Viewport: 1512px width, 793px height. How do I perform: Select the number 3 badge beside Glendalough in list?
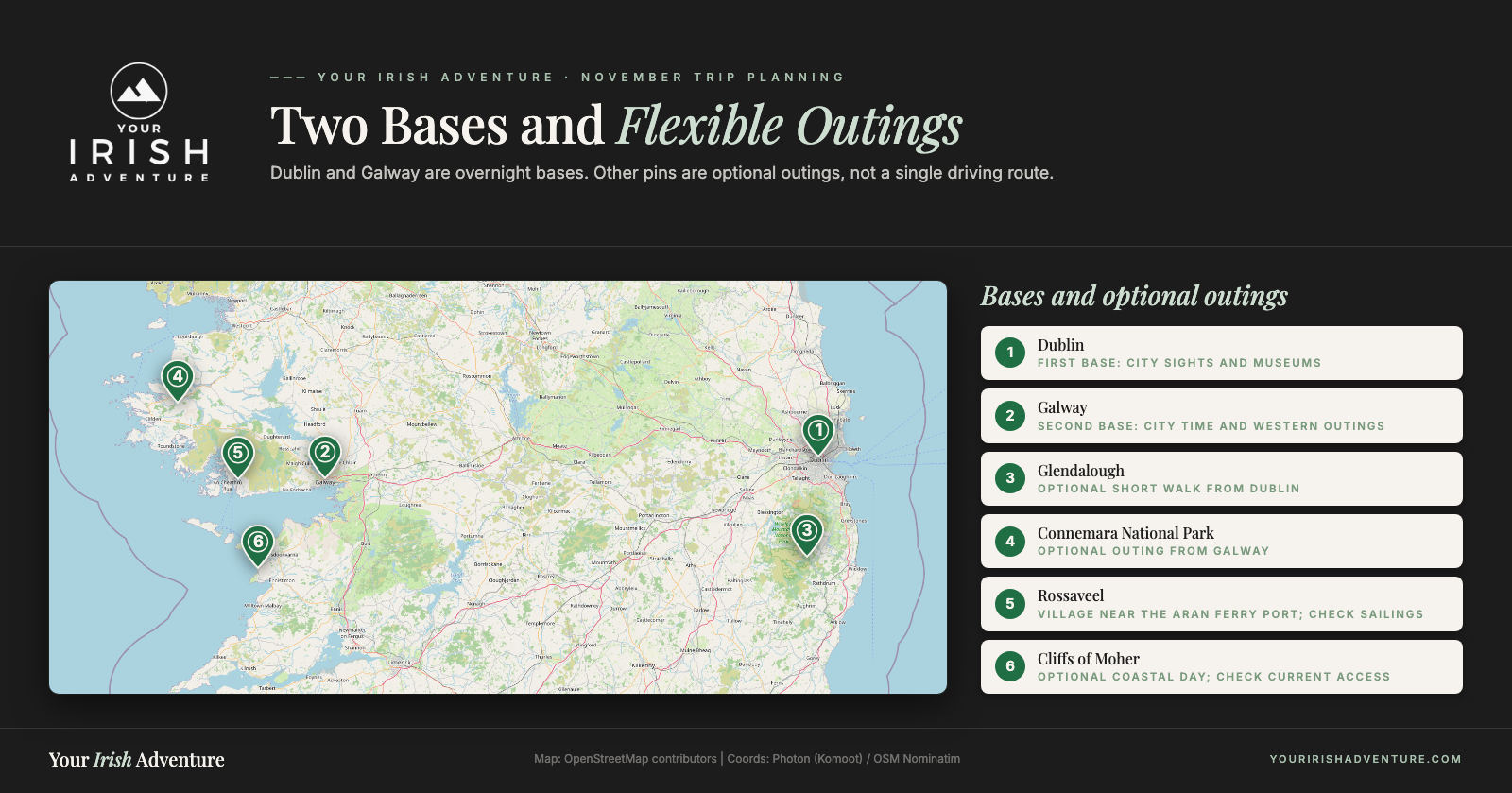[1010, 478]
